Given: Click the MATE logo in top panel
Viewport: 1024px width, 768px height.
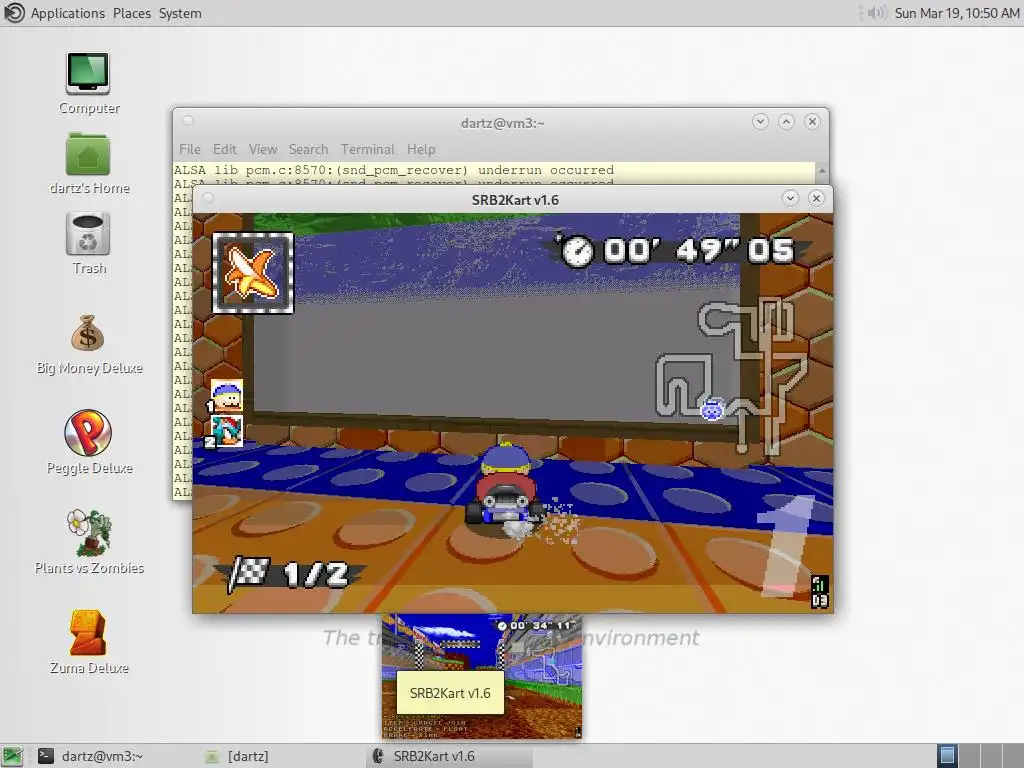Looking at the screenshot, I should click(x=14, y=13).
